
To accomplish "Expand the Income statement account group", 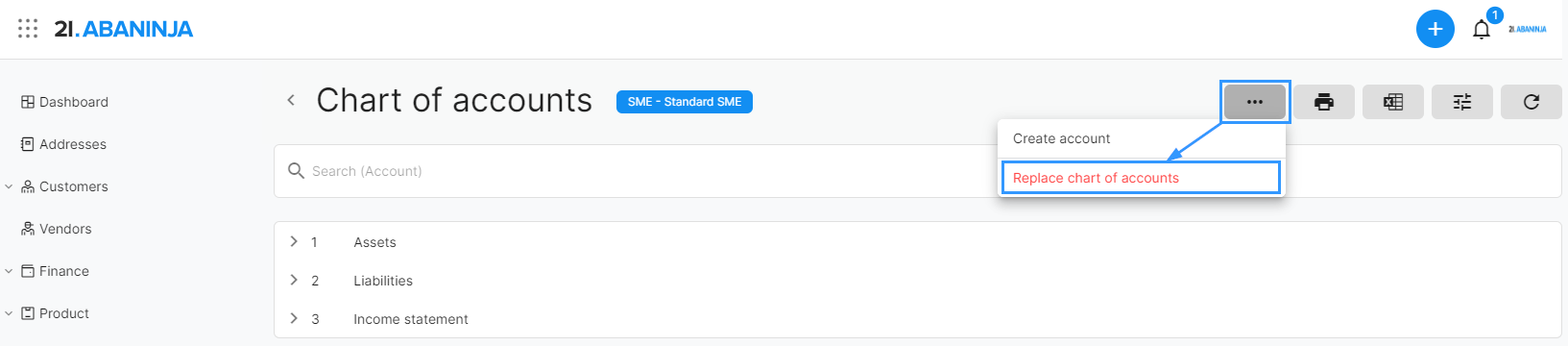I will pos(294,318).
